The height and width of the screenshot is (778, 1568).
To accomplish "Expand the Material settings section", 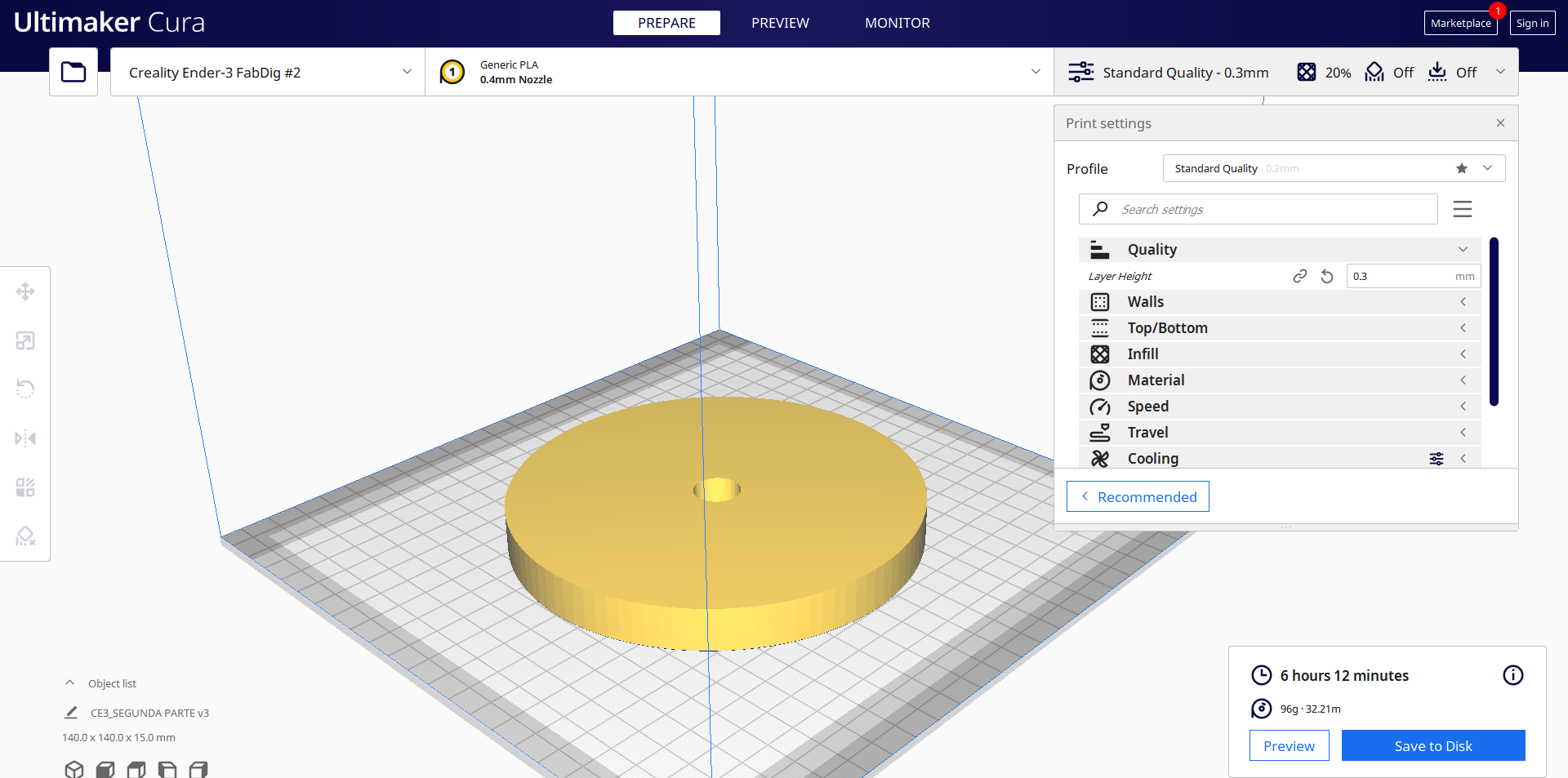I will pyautogui.click(x=1280, y=380).
